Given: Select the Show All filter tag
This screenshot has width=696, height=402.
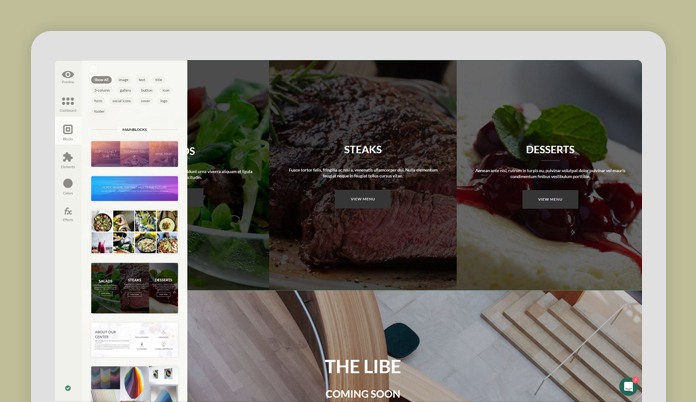Looking at the screenshot, I should point(101,80).
